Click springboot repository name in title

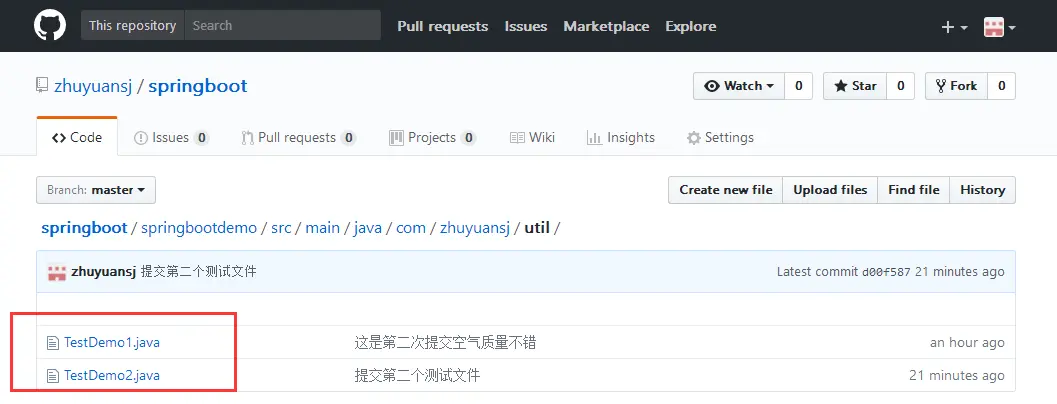[198, 86]
